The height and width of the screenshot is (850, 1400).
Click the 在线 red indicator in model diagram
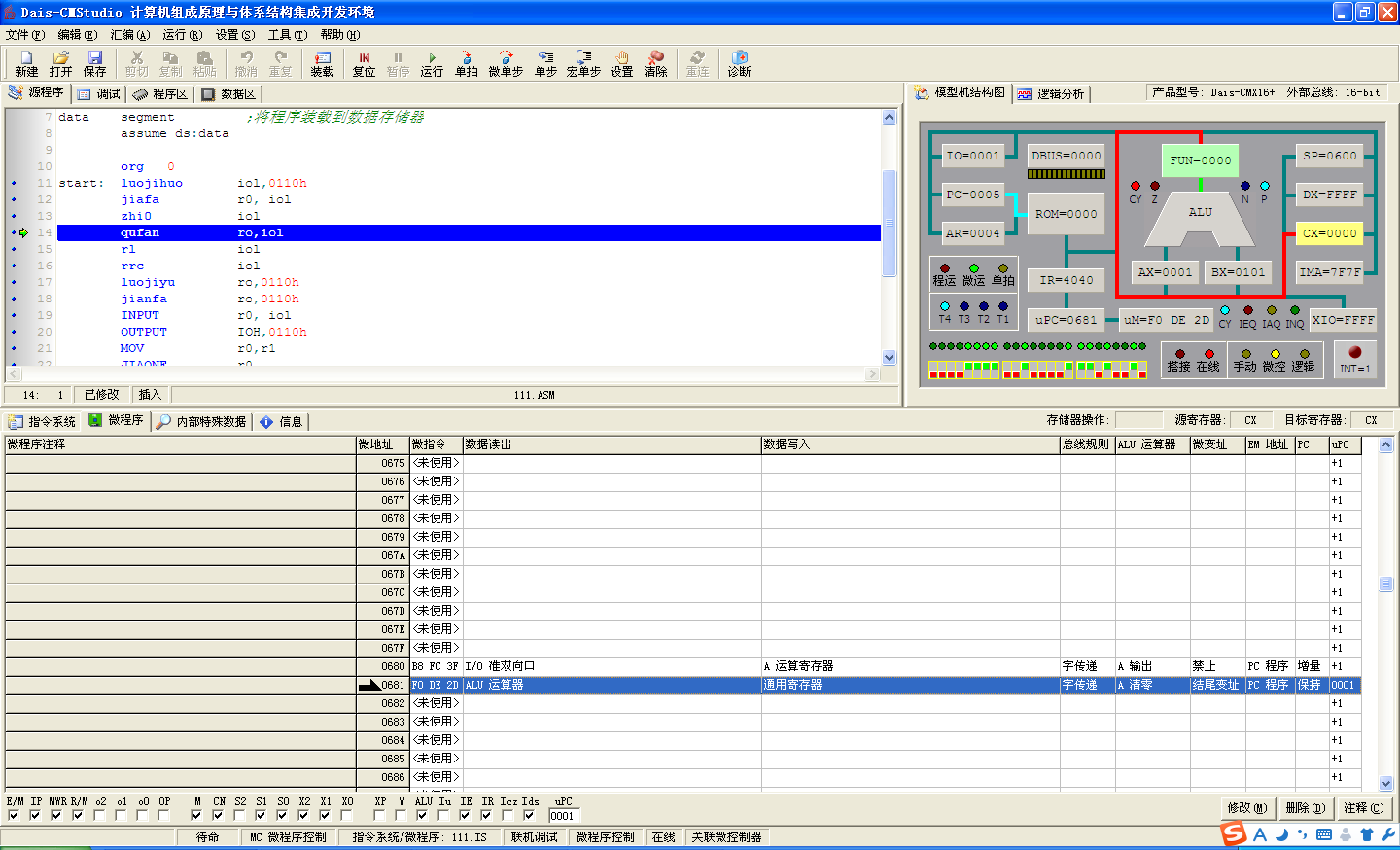[x=1209, y=354]
